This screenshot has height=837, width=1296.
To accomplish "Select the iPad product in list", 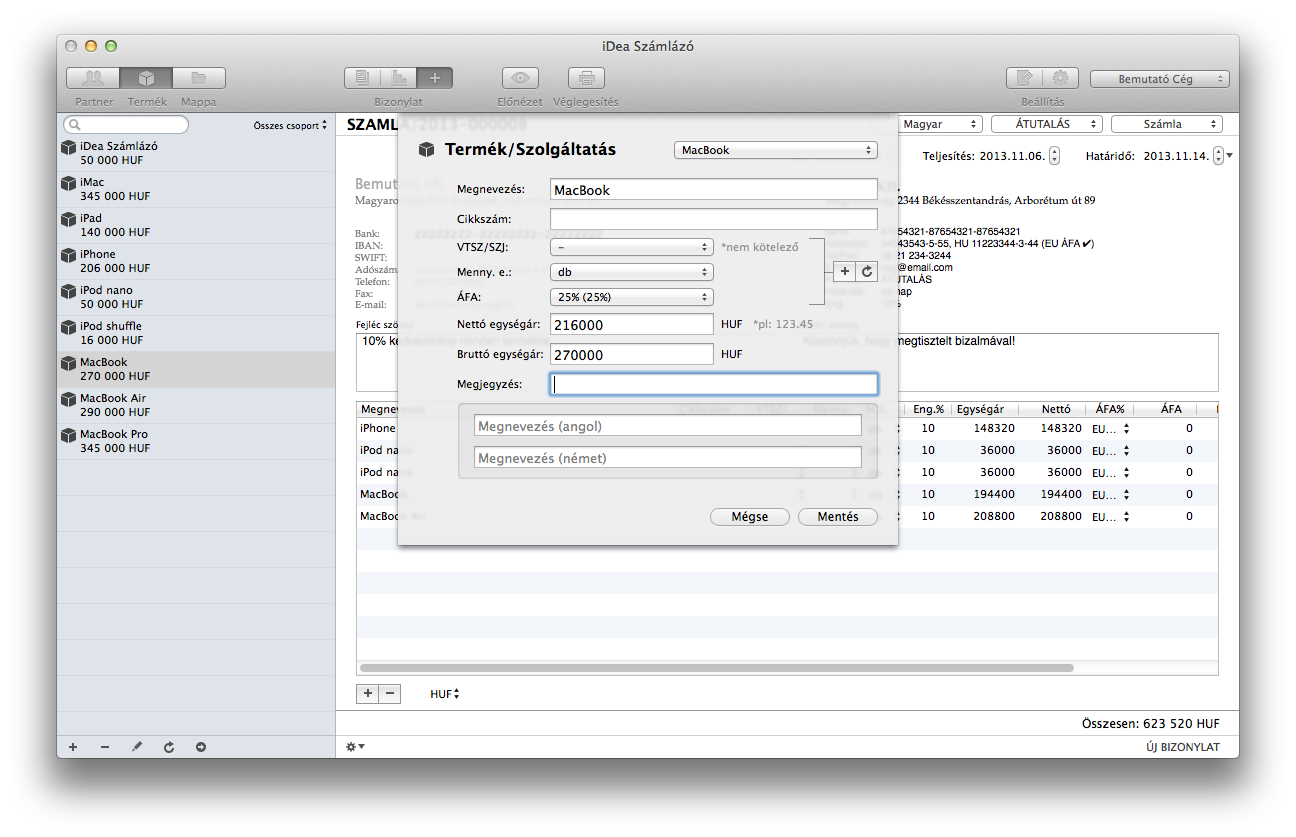I will point(196,225).
